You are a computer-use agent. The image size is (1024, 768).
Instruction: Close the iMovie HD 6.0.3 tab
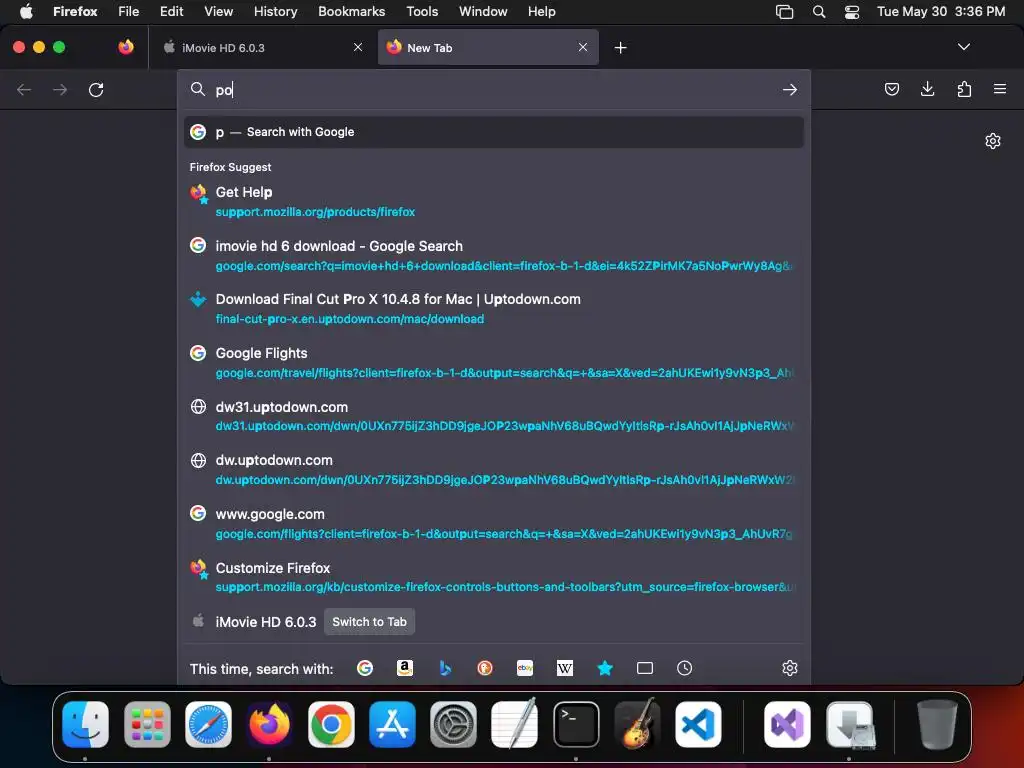click(358, 47)
